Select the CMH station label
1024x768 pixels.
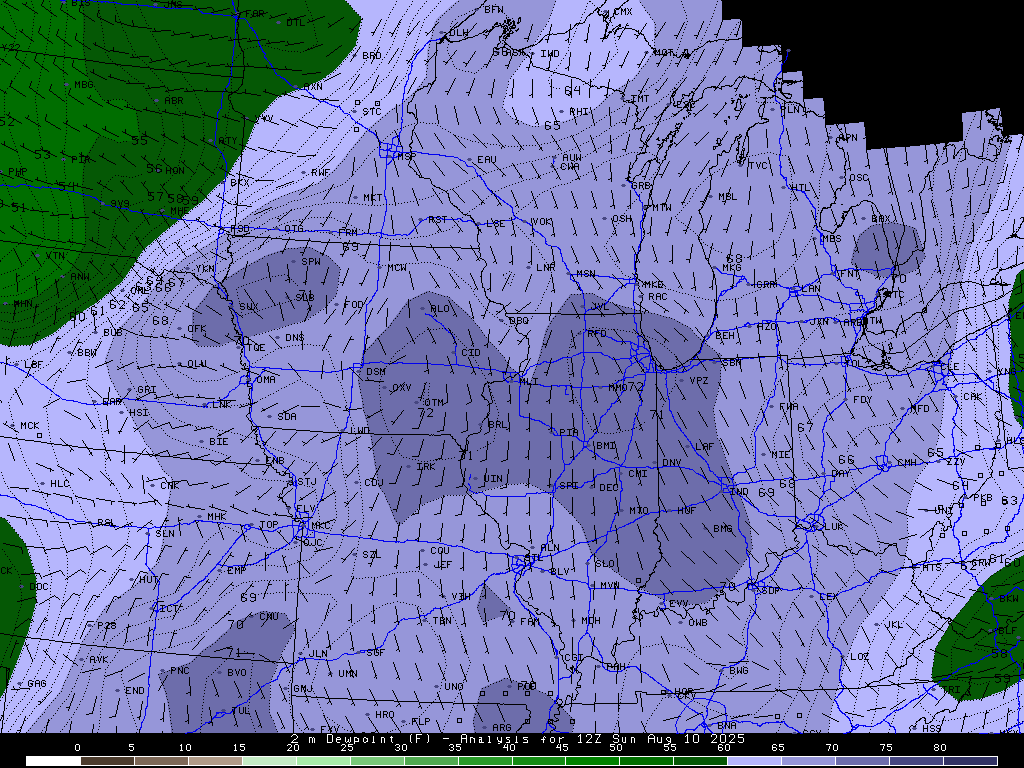(906, 462)
